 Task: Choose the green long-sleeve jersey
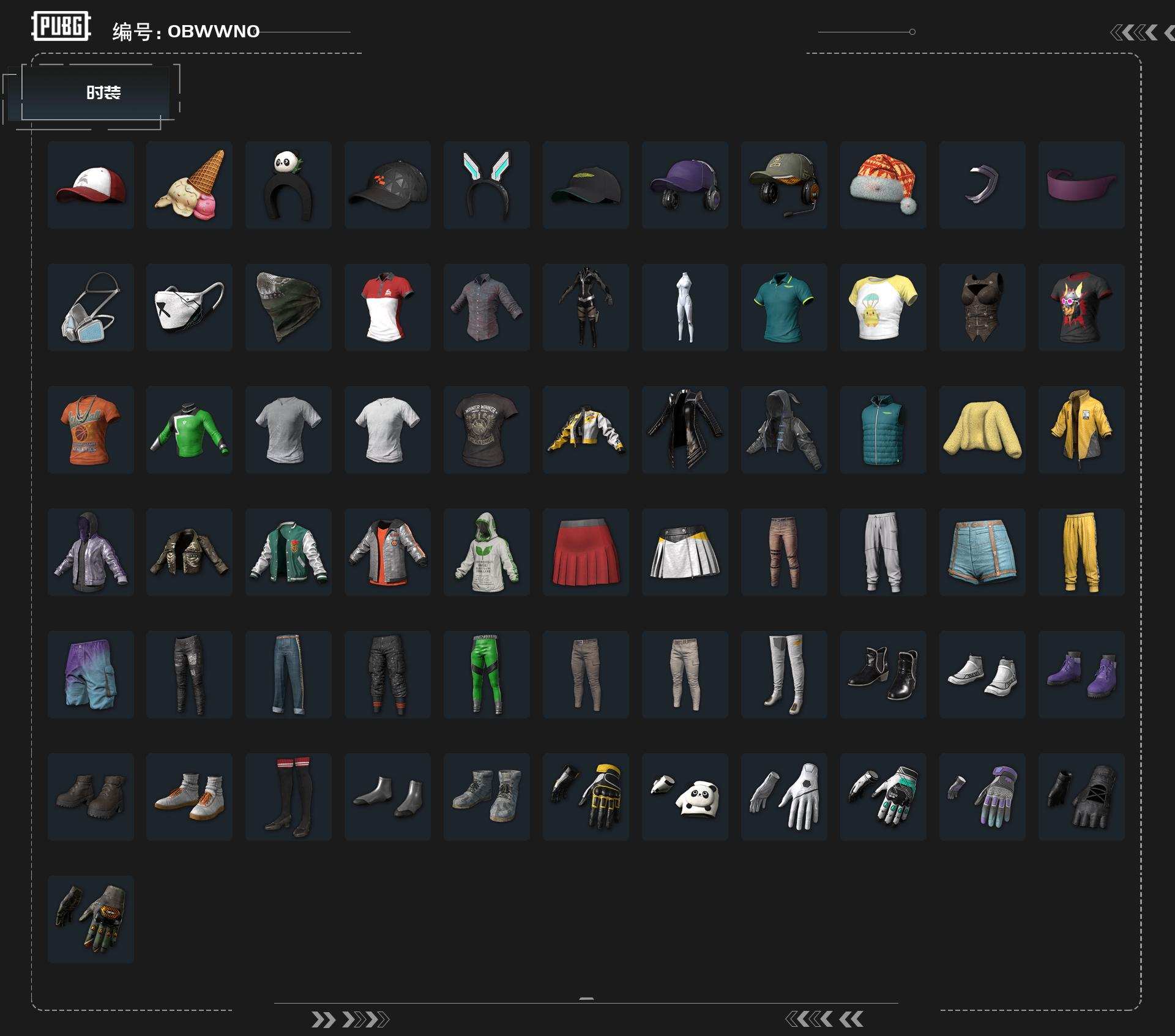point(189,430)
